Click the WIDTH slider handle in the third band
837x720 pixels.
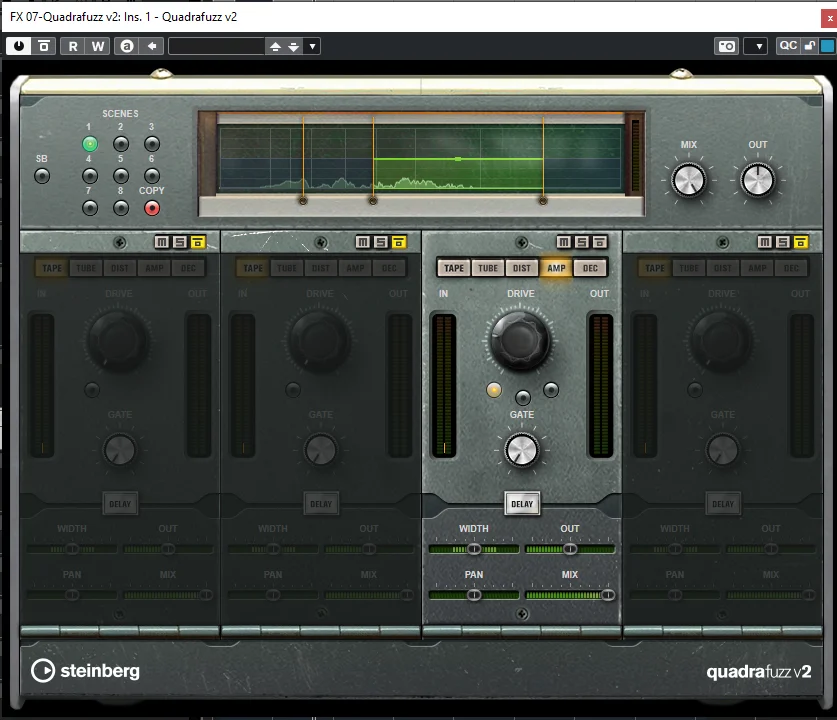(474, 549)
